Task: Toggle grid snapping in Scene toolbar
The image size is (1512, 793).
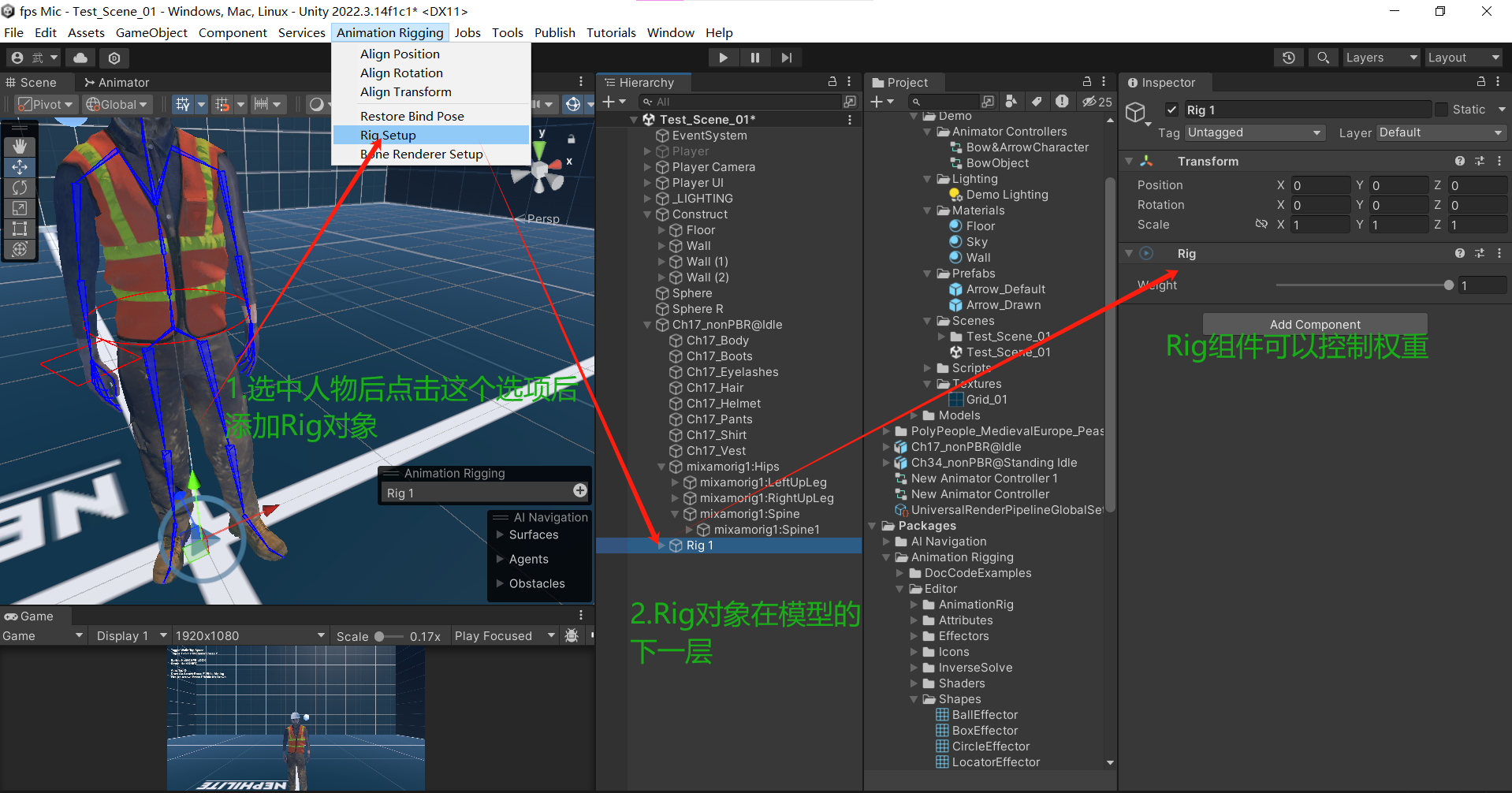Action: [x=222, y=104]
